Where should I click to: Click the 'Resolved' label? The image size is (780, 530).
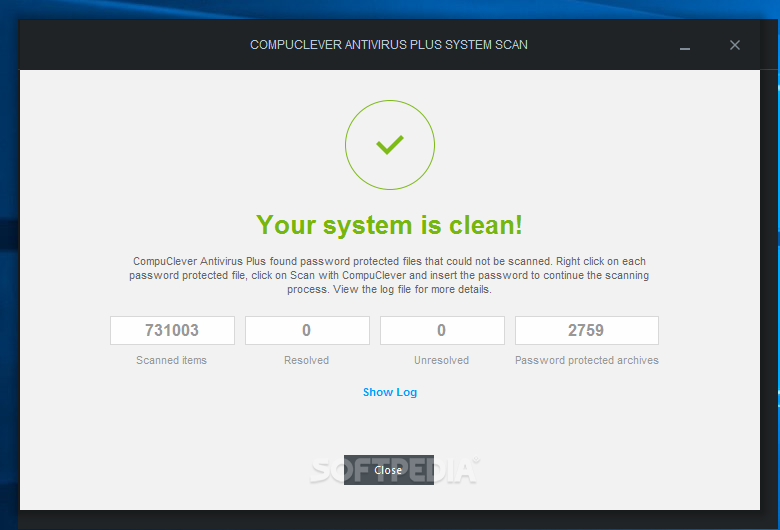tap(306, 360)
